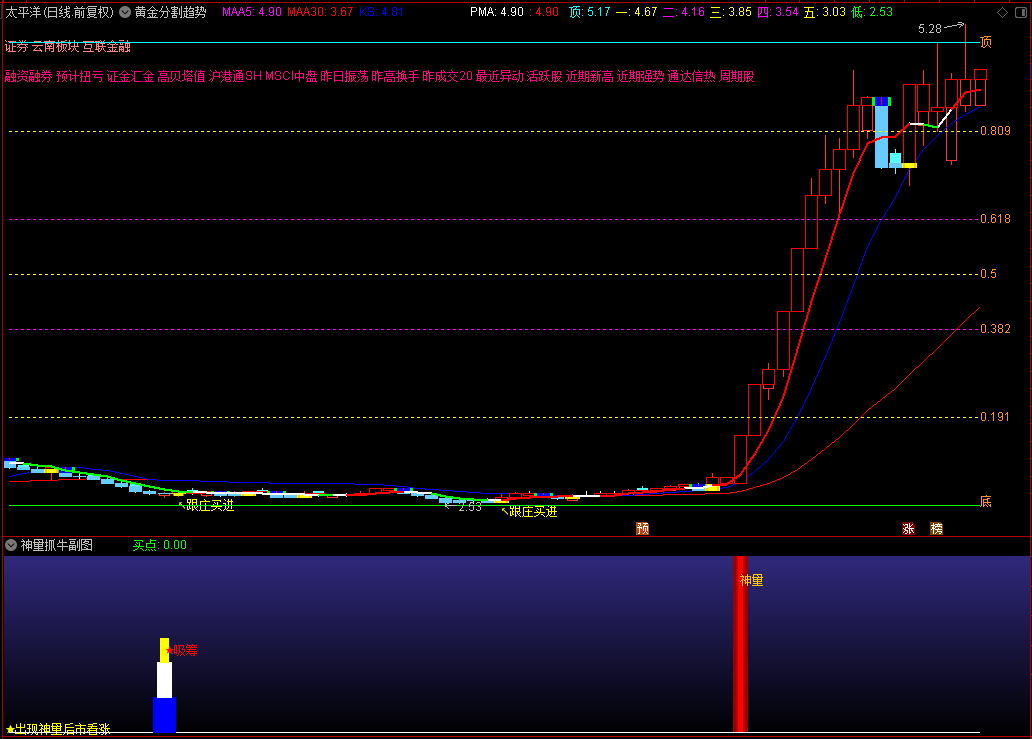Screen dimensions: 1032x739
Task: Click the 0.618 Fibonacci level label
Action: pyautogui.click(x=995, y=219)
